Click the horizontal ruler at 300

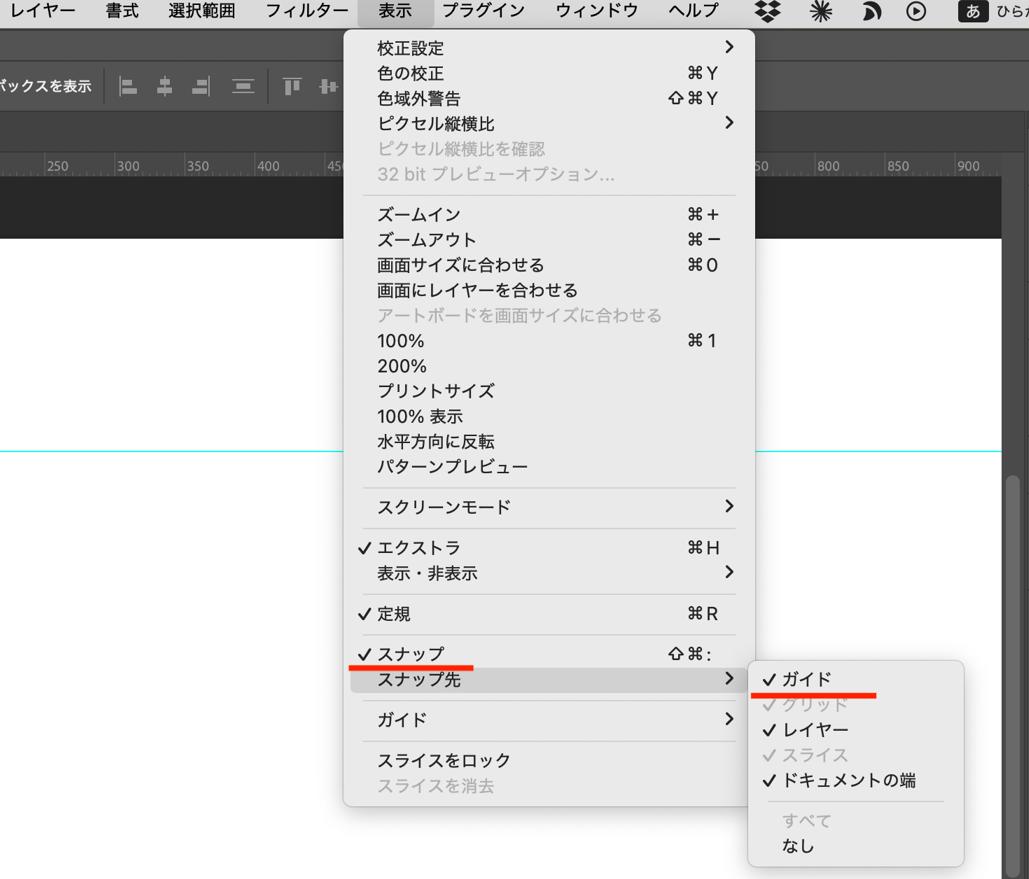coord(128,166)
